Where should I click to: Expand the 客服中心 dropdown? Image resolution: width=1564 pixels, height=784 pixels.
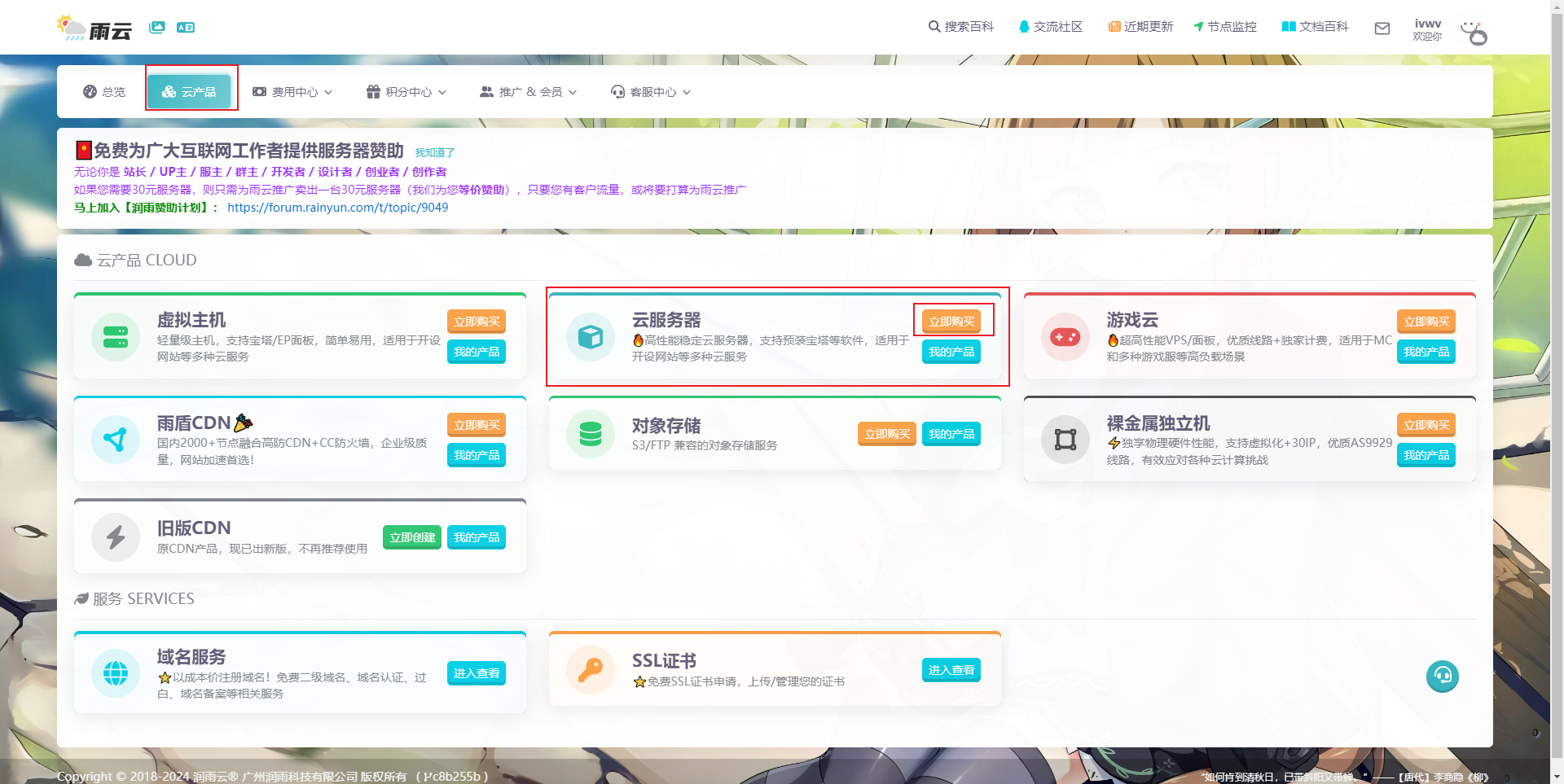coord(651,92)
